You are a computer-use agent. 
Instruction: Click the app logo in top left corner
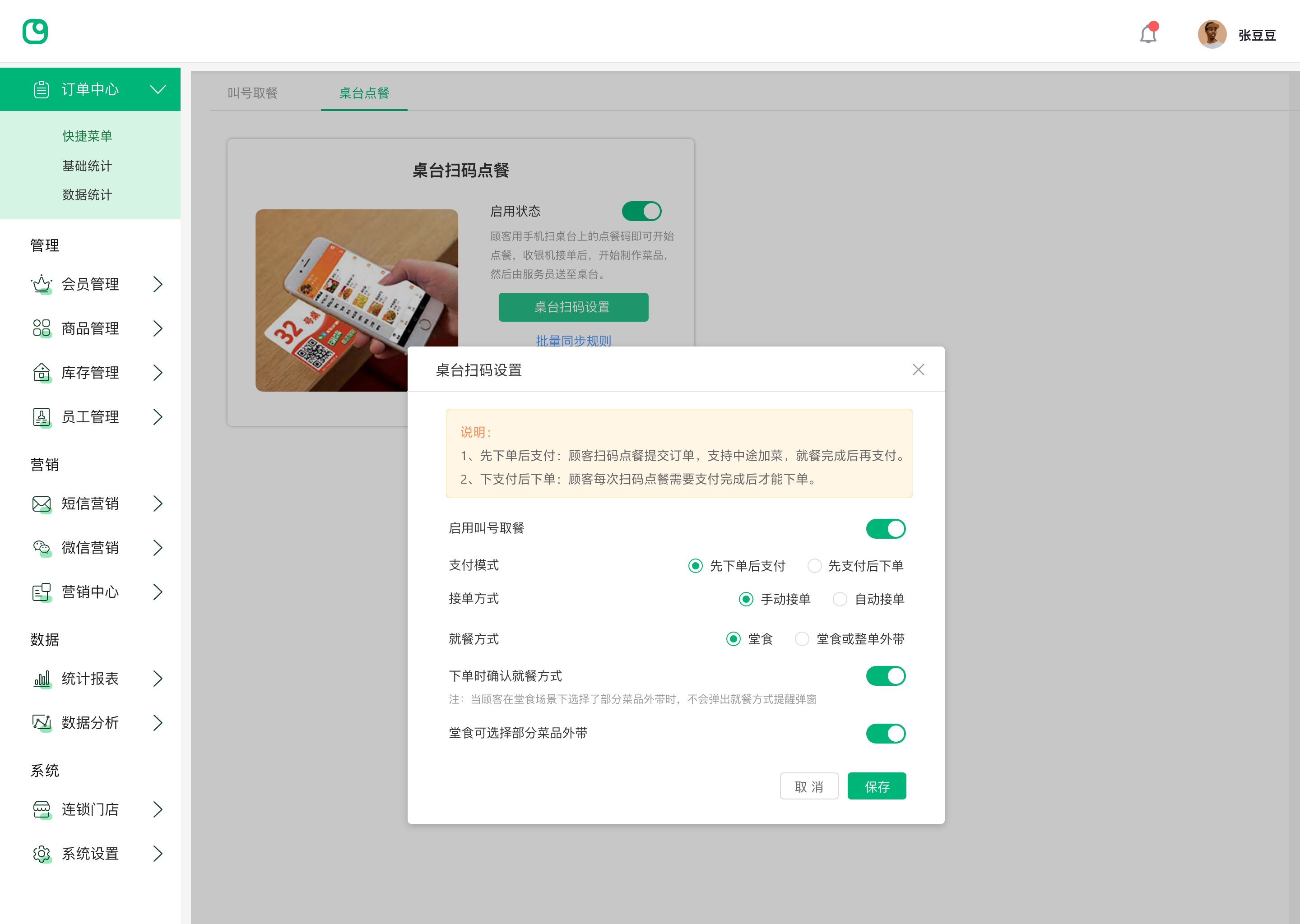point(35,31)
